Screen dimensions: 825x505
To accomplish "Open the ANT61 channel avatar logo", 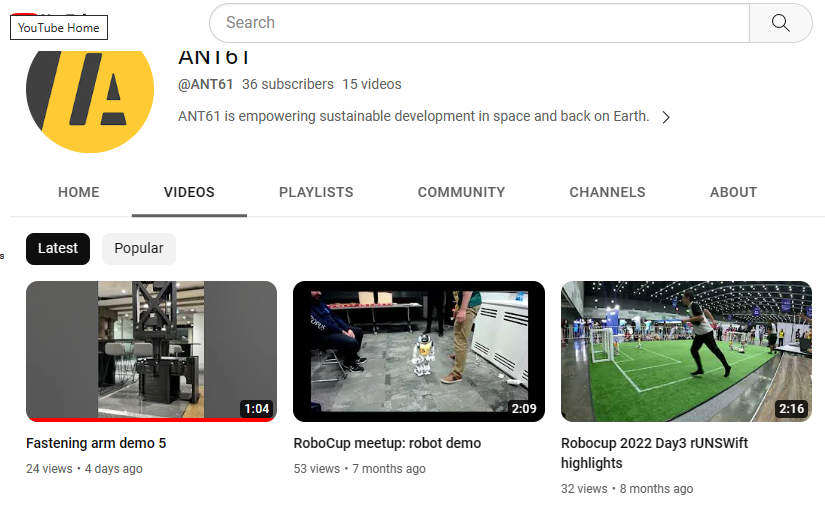I will tap(90, 102).
